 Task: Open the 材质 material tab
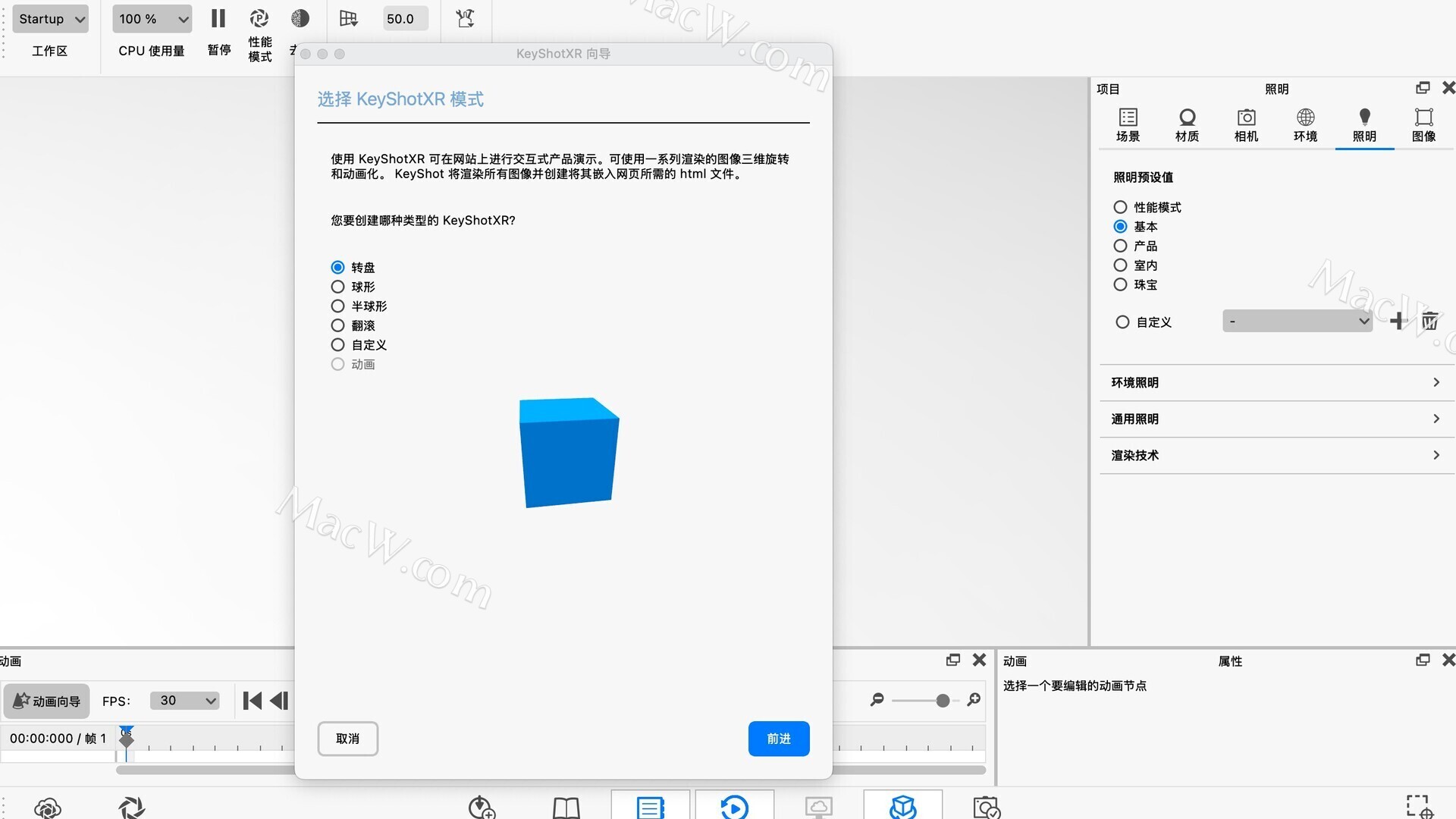(x=1187, y=125)
